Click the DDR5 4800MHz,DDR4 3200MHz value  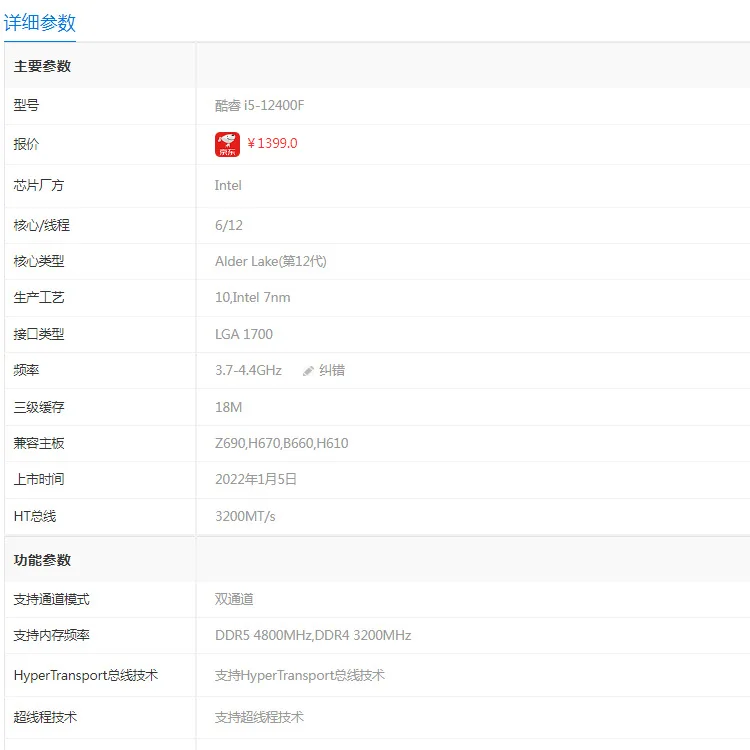pos(313,635)
